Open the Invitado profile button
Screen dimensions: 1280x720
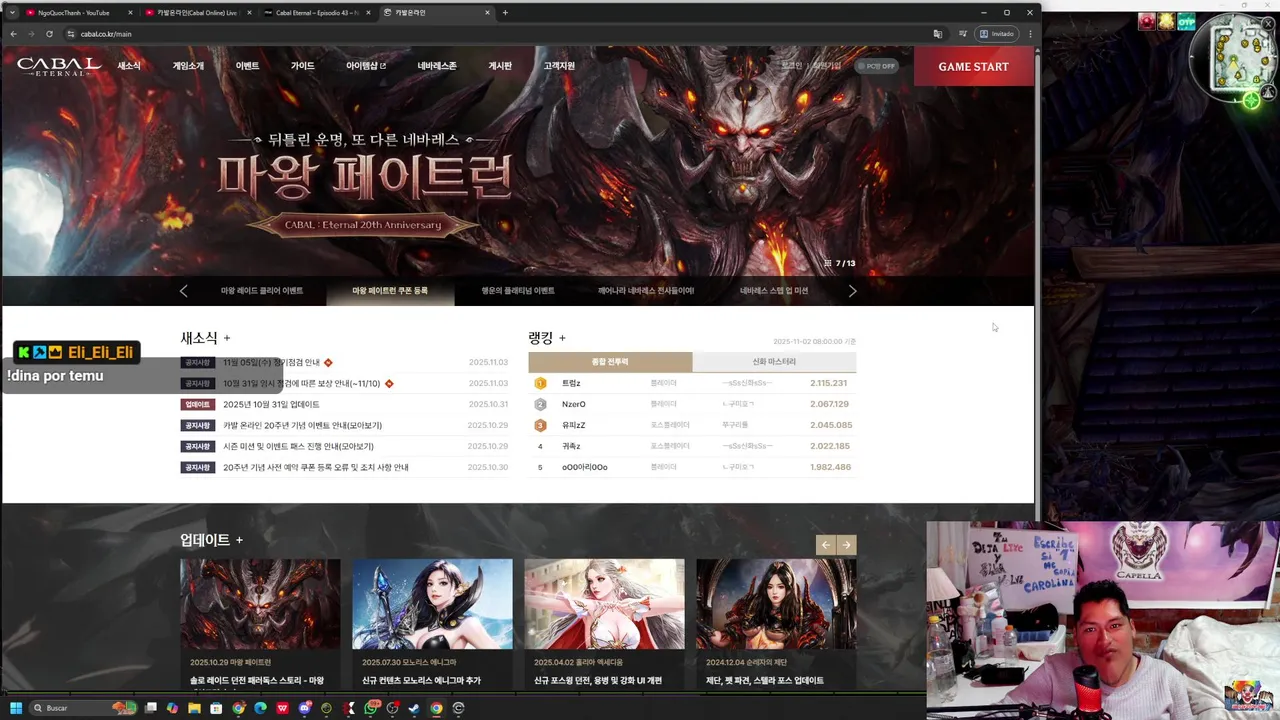(x=997, y=34)
